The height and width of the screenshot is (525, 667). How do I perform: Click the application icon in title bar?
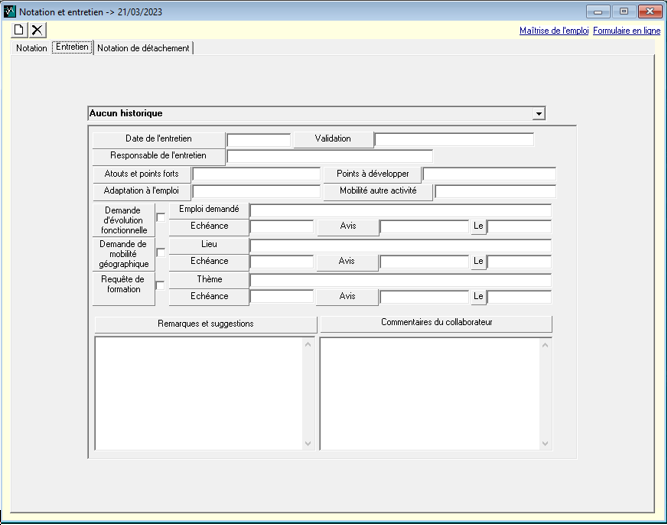click(10, 10)
